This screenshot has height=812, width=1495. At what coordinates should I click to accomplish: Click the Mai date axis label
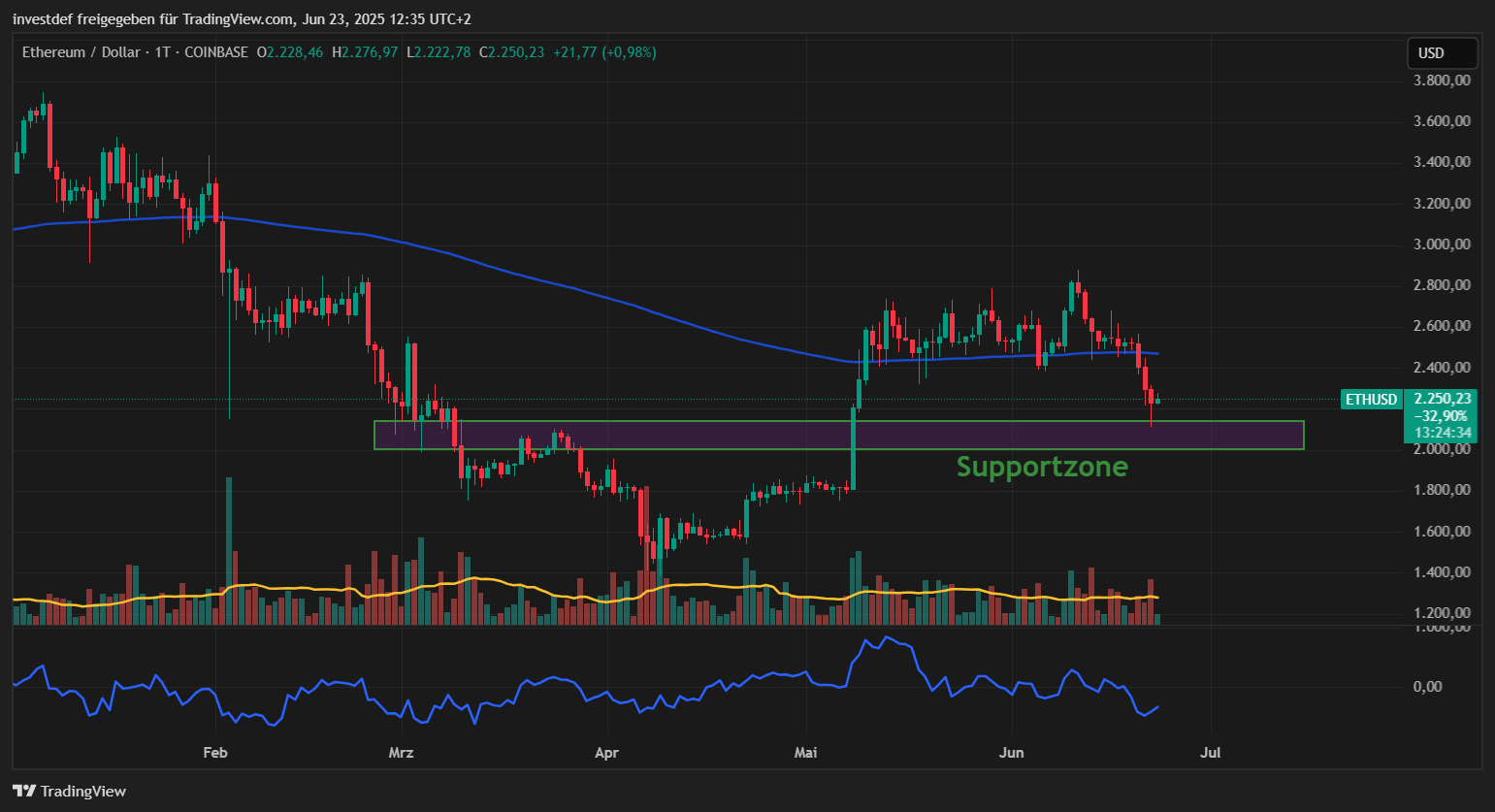click(805, 753)
